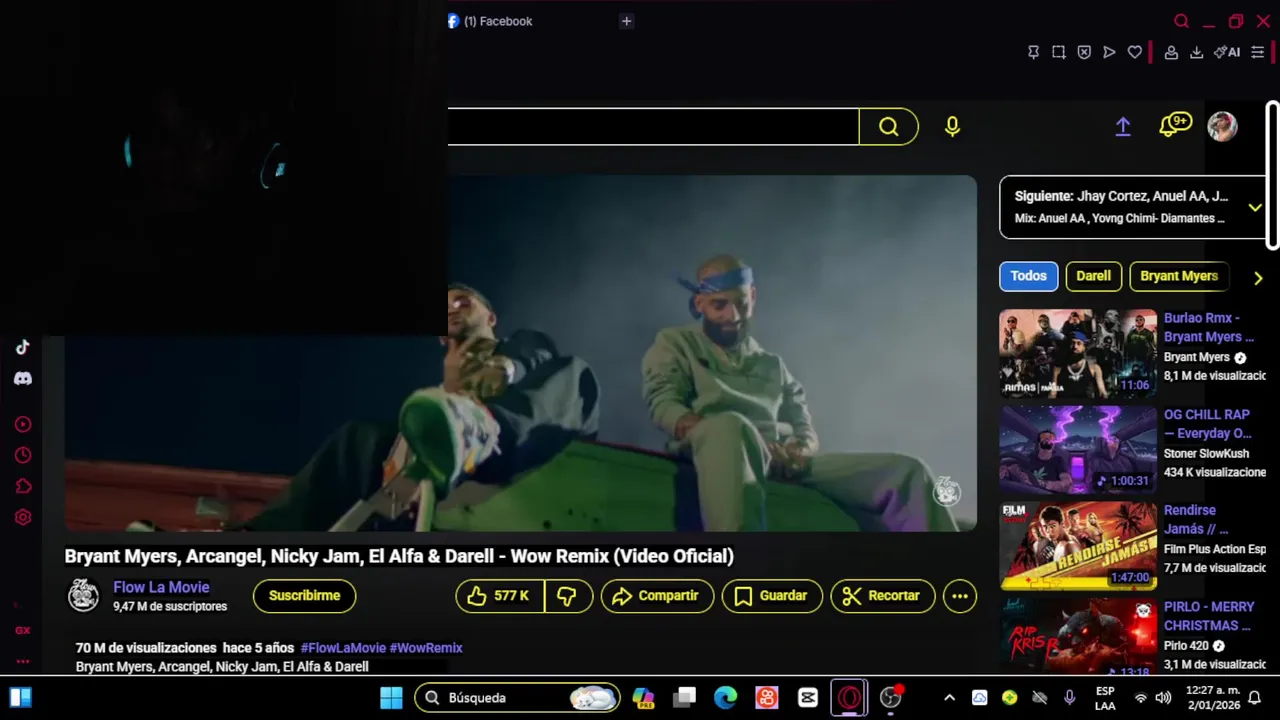The image size is (1280, 720).
Task: Open the ESP LAA language switcher
Action: pyautogui.click(x=1105, y=698)
